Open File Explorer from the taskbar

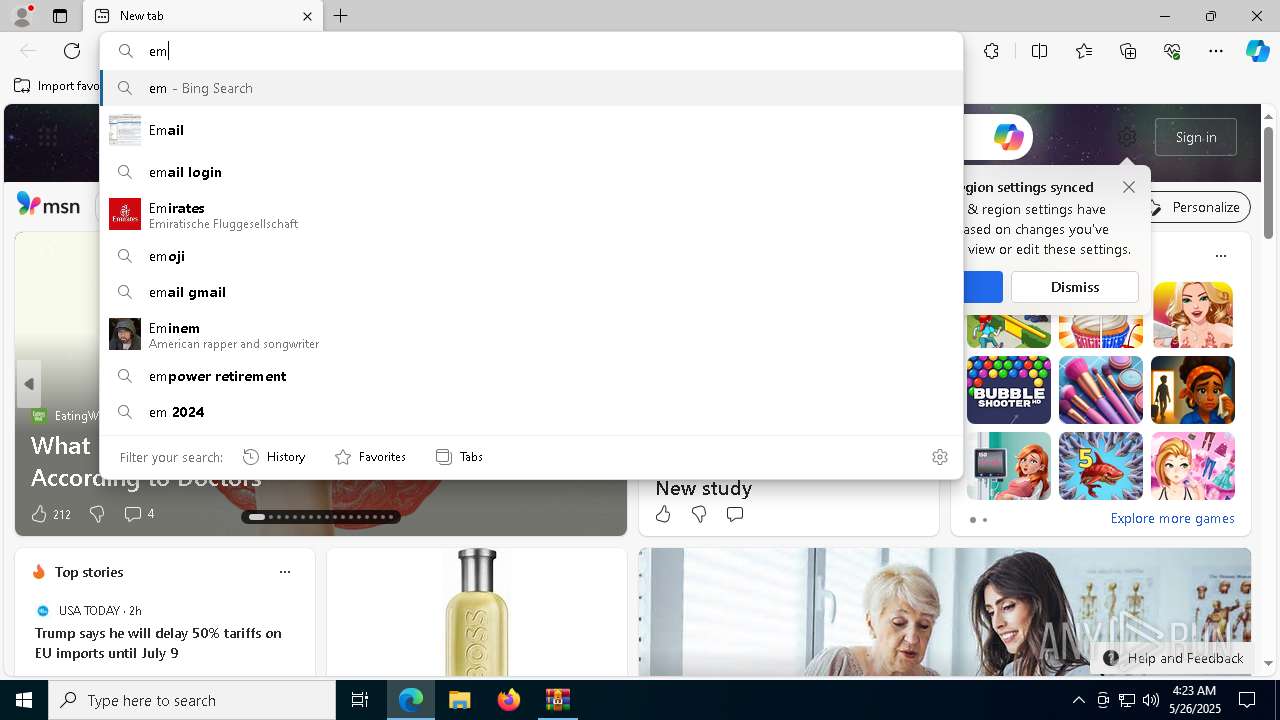click(x=459, y=700)
